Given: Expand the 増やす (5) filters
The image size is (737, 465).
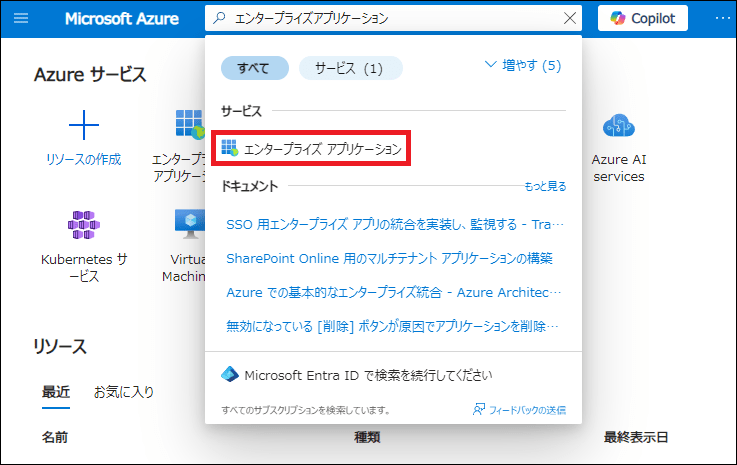Looking at the screenshot, I should point(523,65).
